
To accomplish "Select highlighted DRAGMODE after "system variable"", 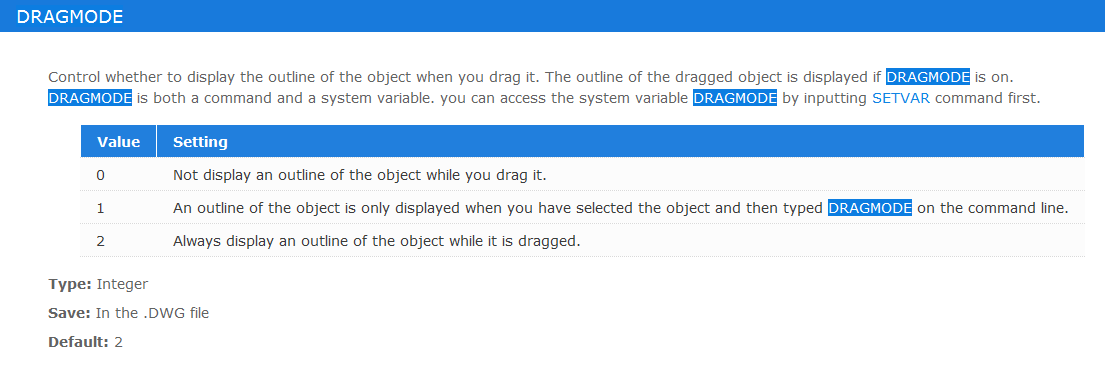I will click(x=735, y=98).
